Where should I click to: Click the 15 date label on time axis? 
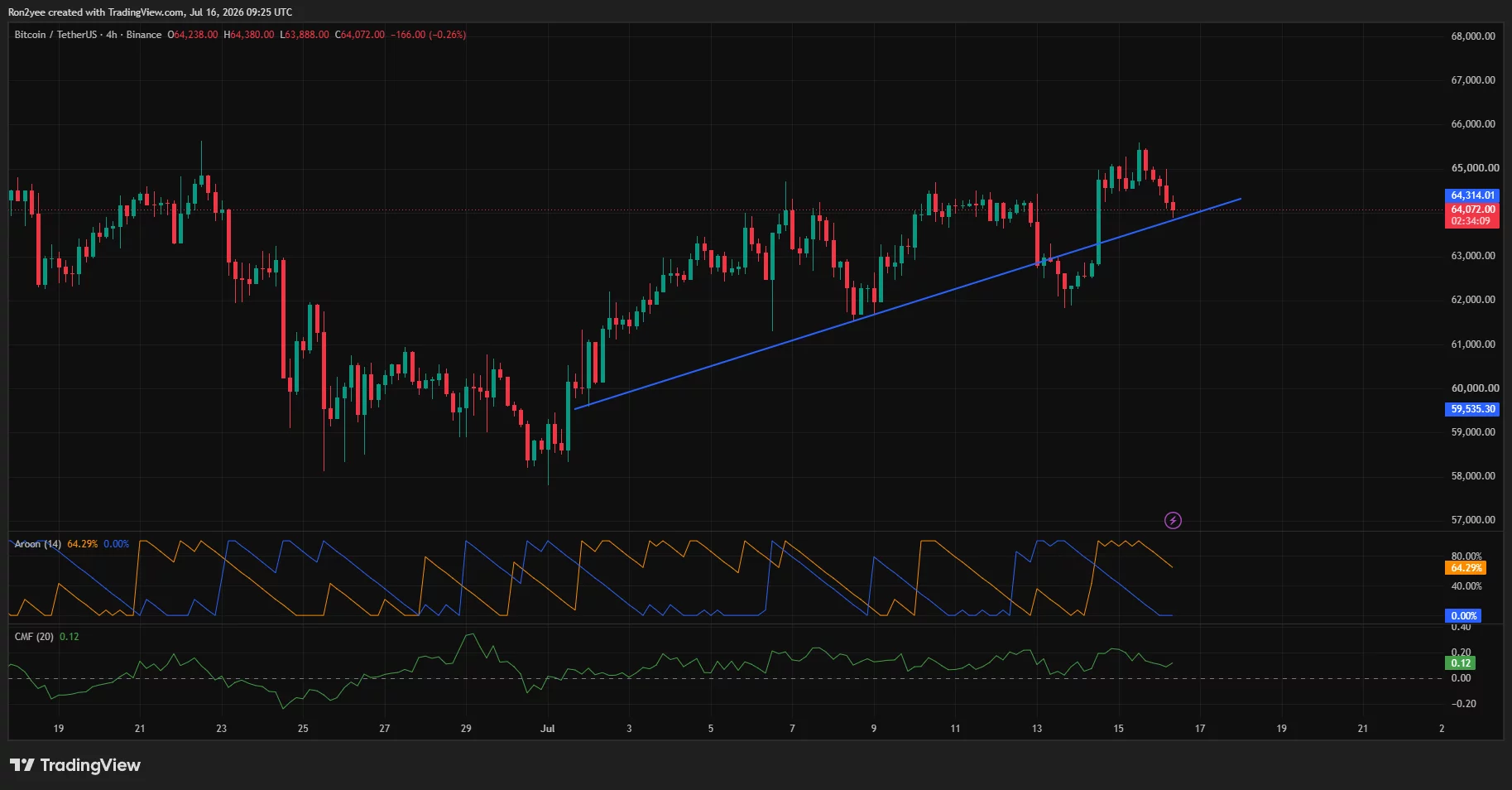pos(1118,729)
